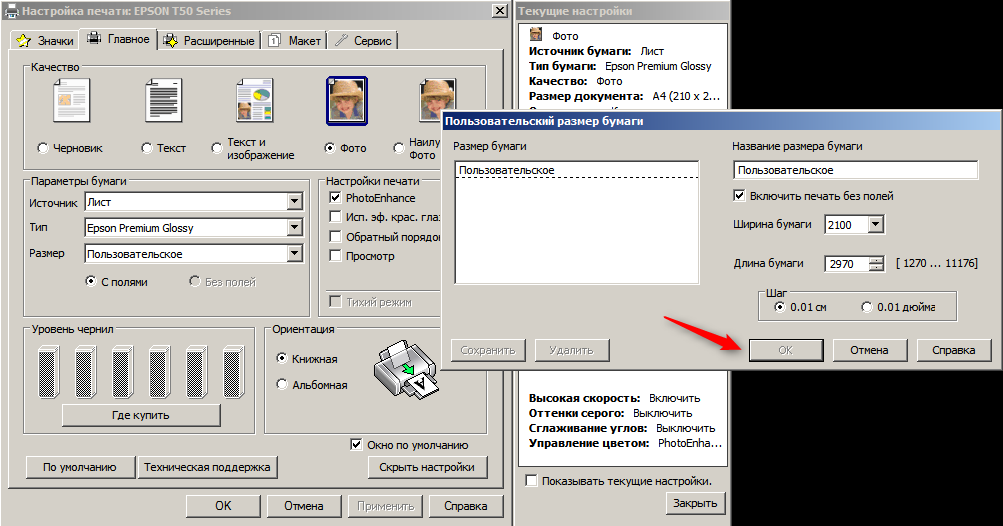This screenshot has width=1003, height=526.
Task: Click the Draft quality page icon
Action: pyautogui.click(x=72, y=100)
